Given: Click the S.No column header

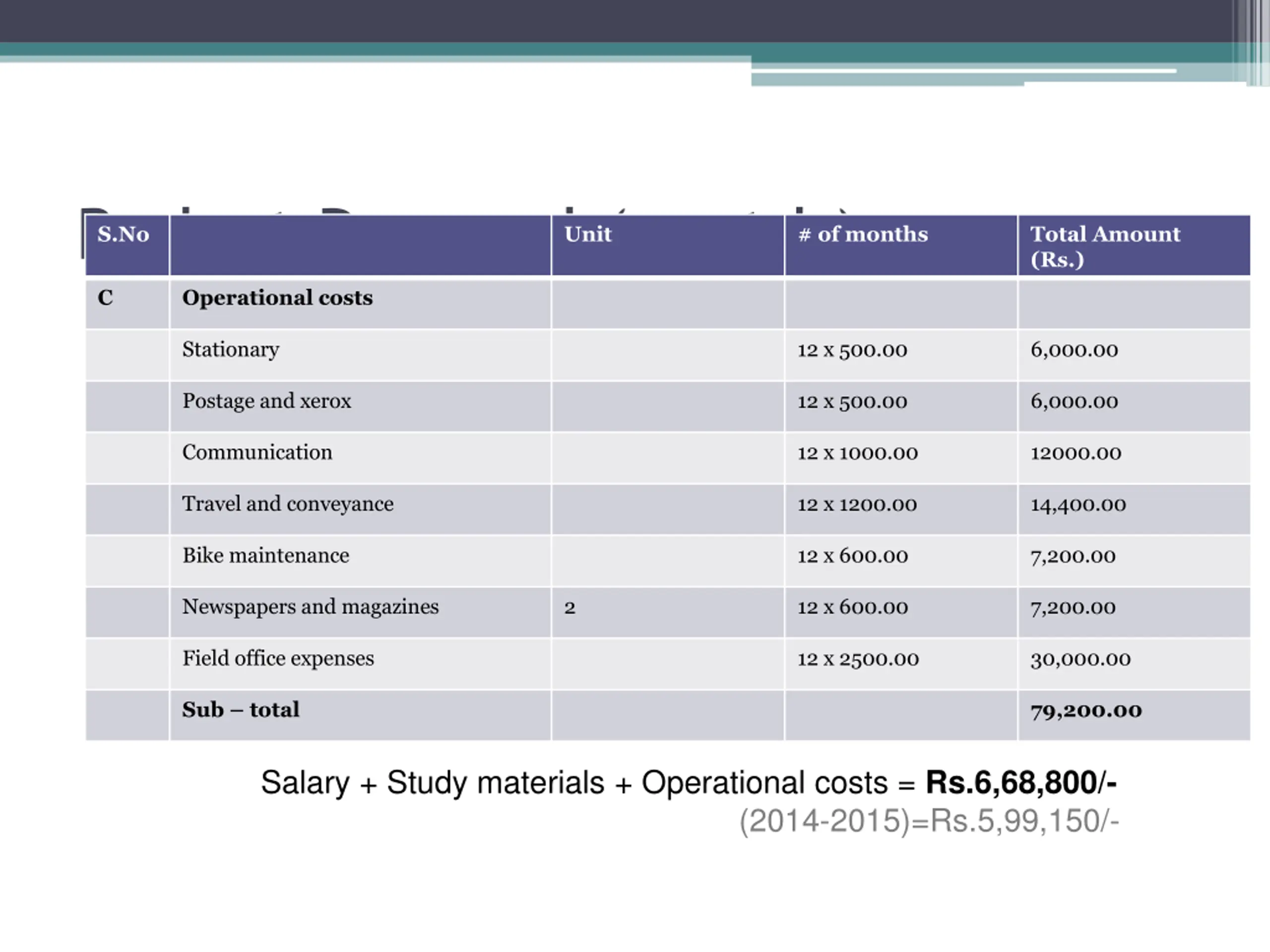Looking at the screenshot, I should (124, 234).
